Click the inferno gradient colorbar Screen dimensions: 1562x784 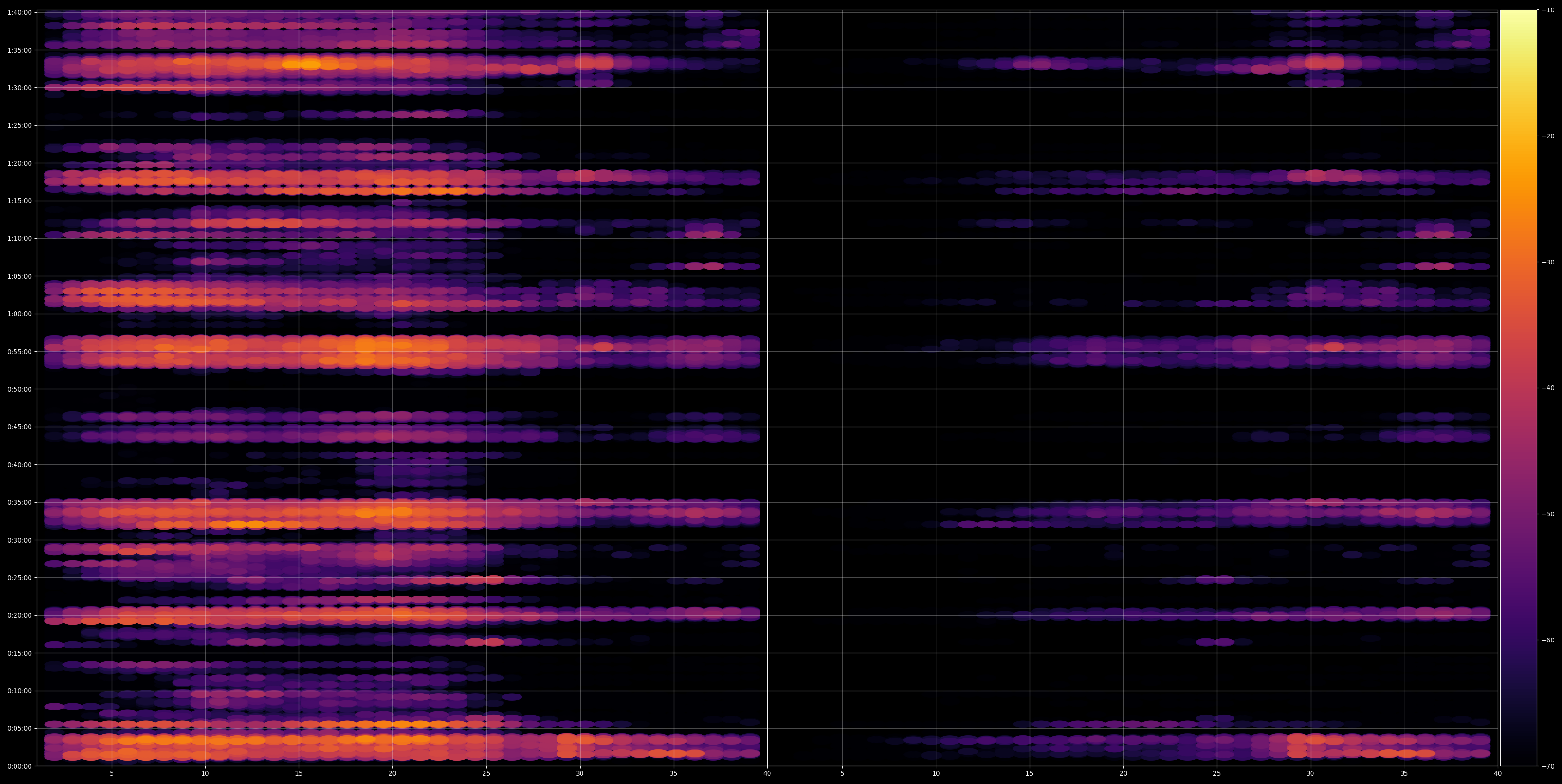click(1518, 388)
